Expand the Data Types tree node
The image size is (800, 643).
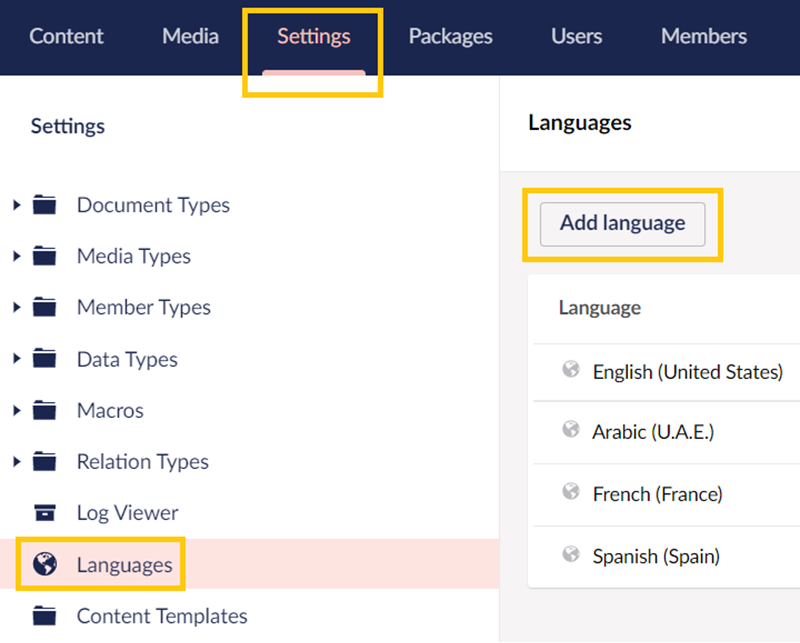tap(16, 358)
